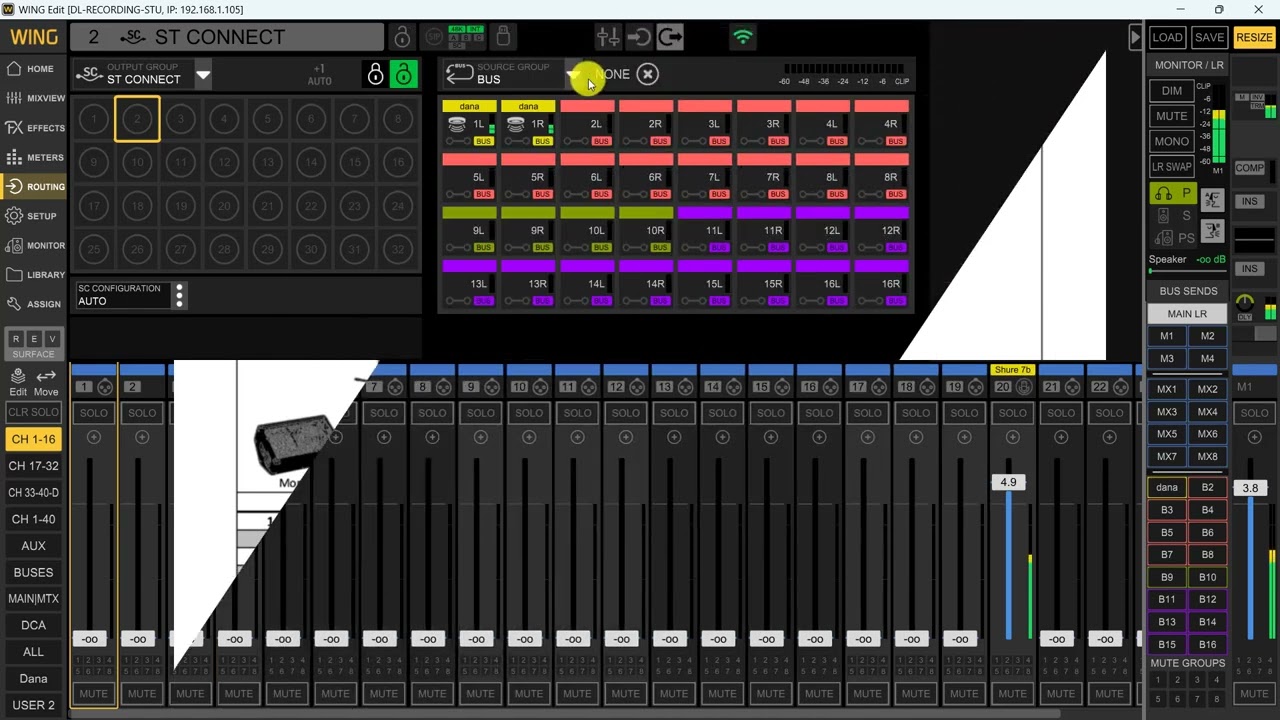Image resolution: width=1280 pixels, height=720 pixels.
Task: Click the USB drive icon in the top bar
Action: tap(503, 37)
